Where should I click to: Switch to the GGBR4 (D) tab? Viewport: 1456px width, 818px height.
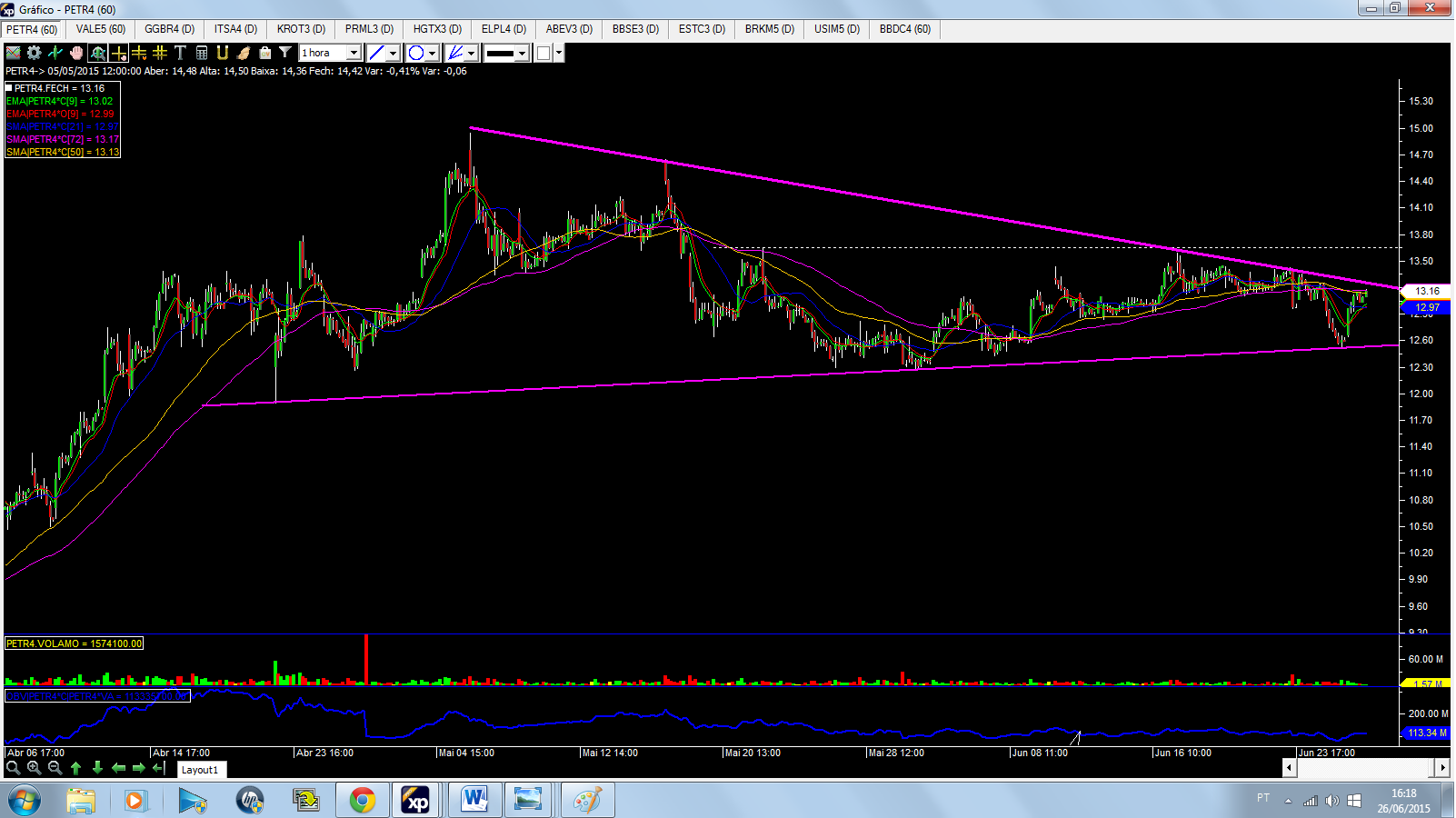click(170, 29)
